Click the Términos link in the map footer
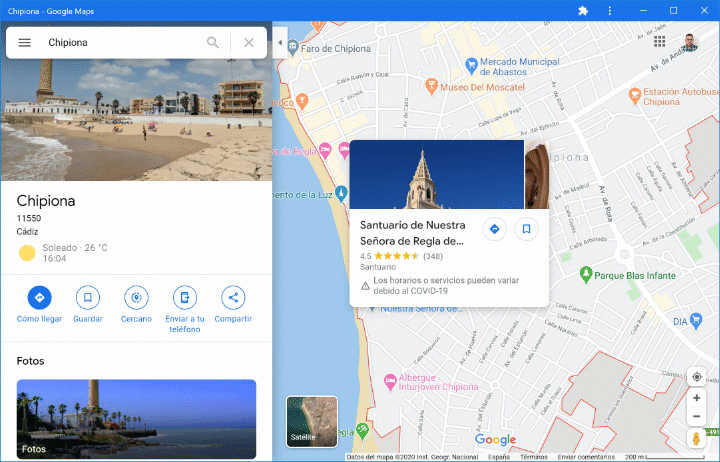Screen dimensions: 720x462 tap(534, 457)
